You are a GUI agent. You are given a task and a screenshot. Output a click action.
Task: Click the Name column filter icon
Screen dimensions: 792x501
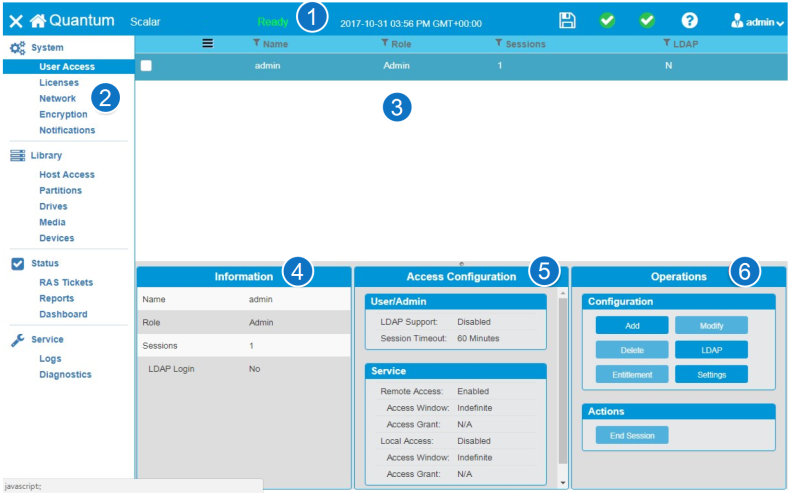tap(257, 43)
